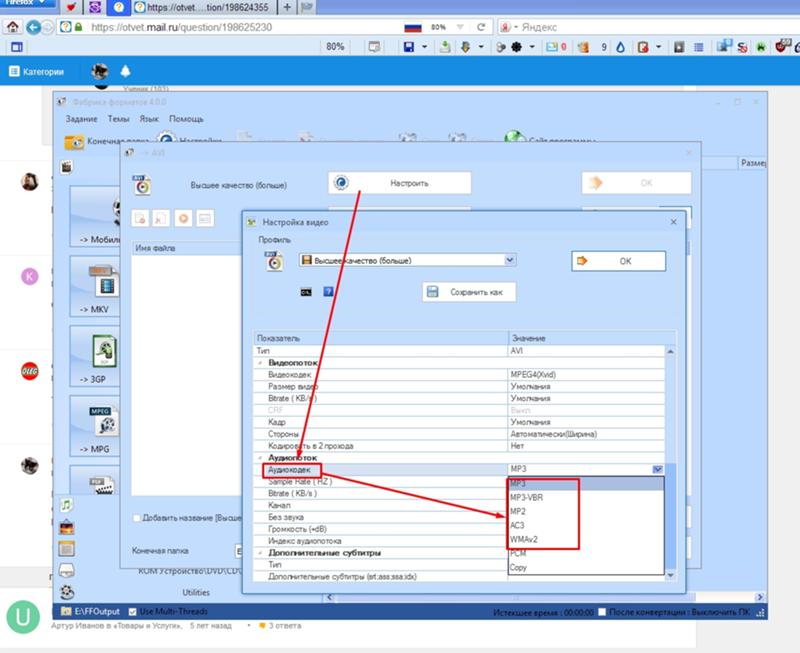This screenshot has height=653, width=800.
Task: Select the Видеокодек row
Action: click(x=459, y=374)
